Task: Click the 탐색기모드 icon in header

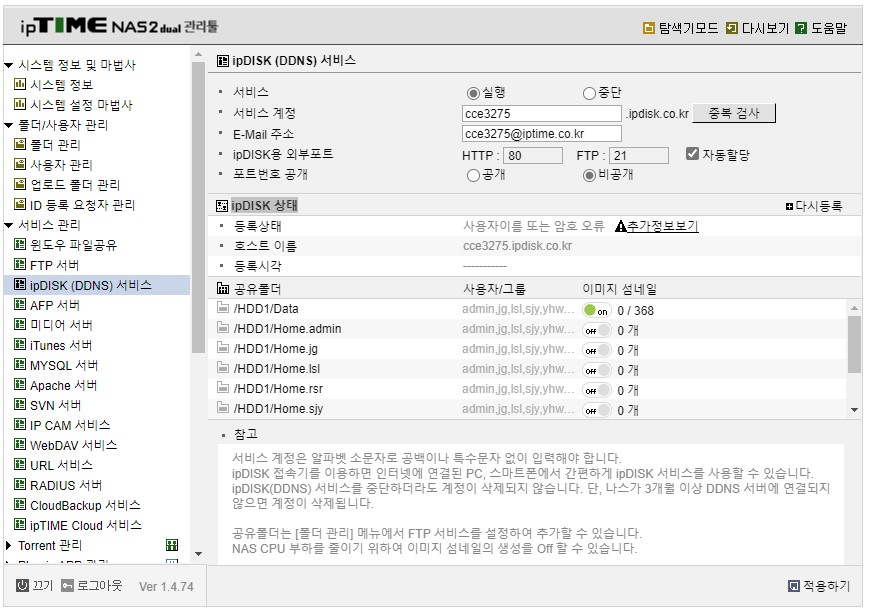Action: click(x=648, y=28)
